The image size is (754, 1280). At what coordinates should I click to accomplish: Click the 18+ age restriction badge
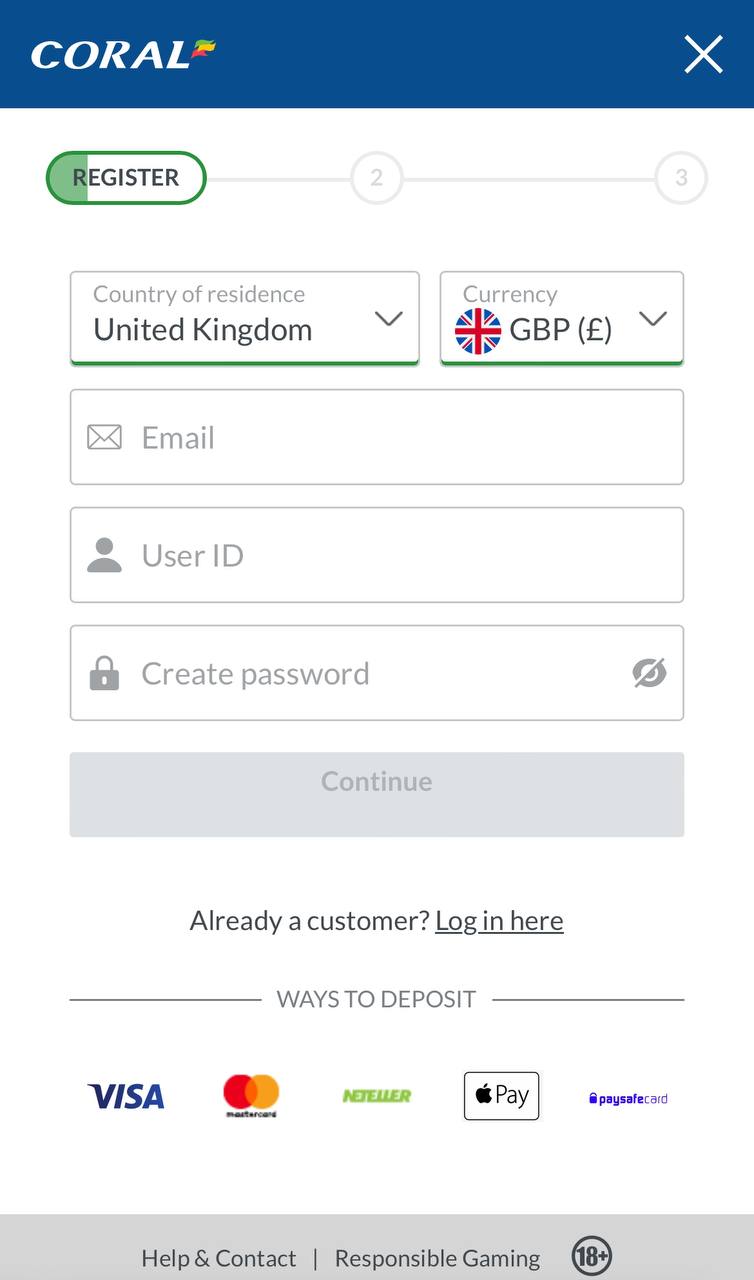(592, 1256)
